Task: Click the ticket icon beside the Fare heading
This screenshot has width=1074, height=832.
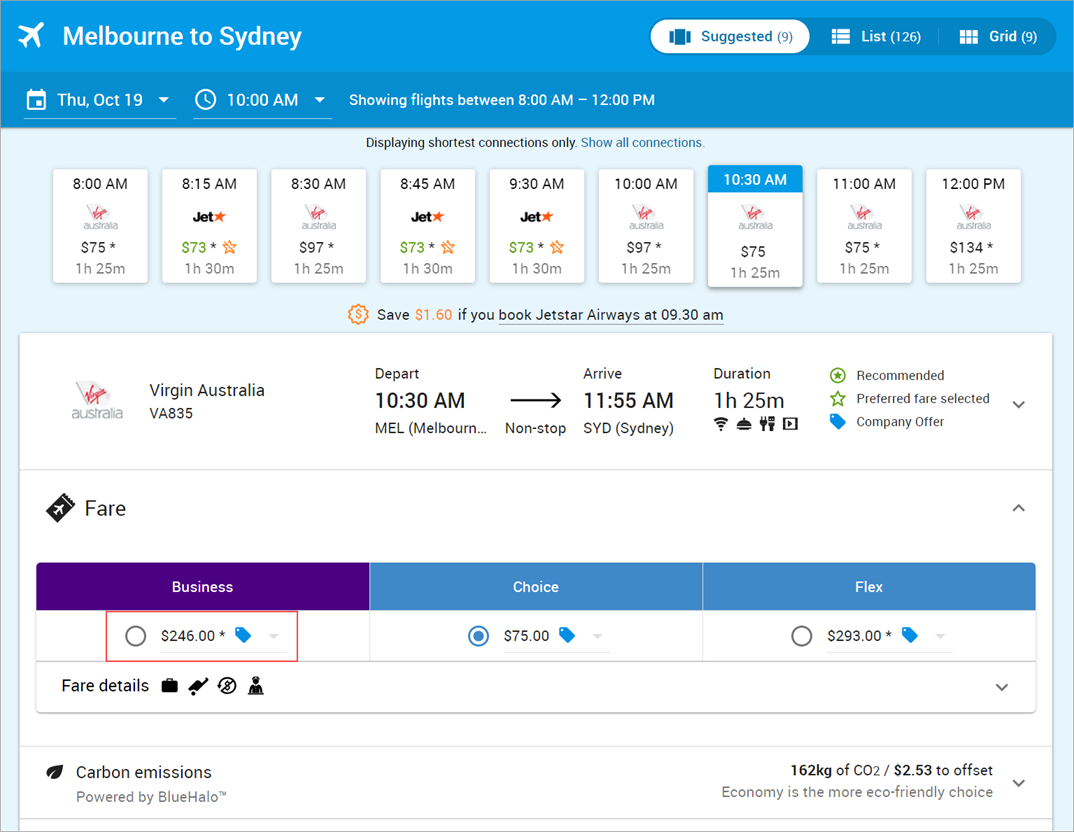Action: point(60,508)
